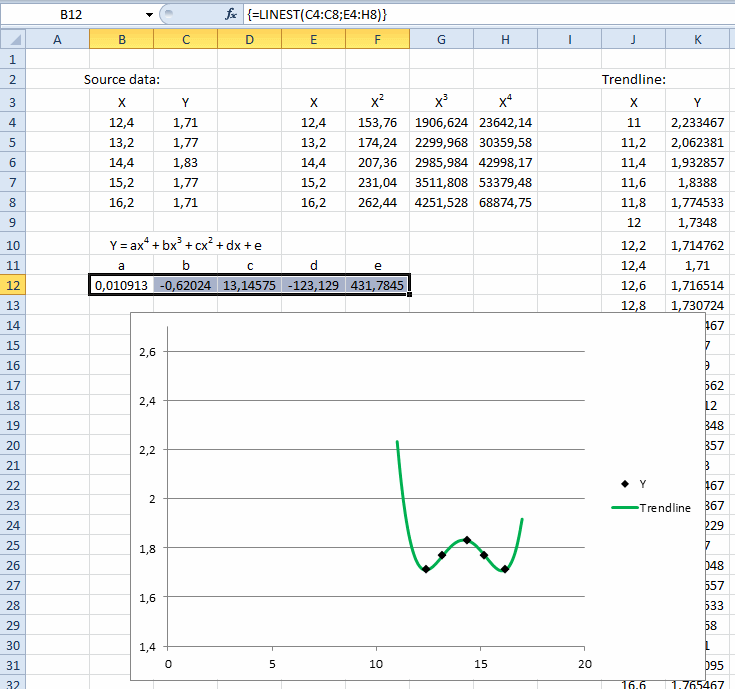Select column I header
This screenshot has width=735, height=689.
(x=570, y=39)
